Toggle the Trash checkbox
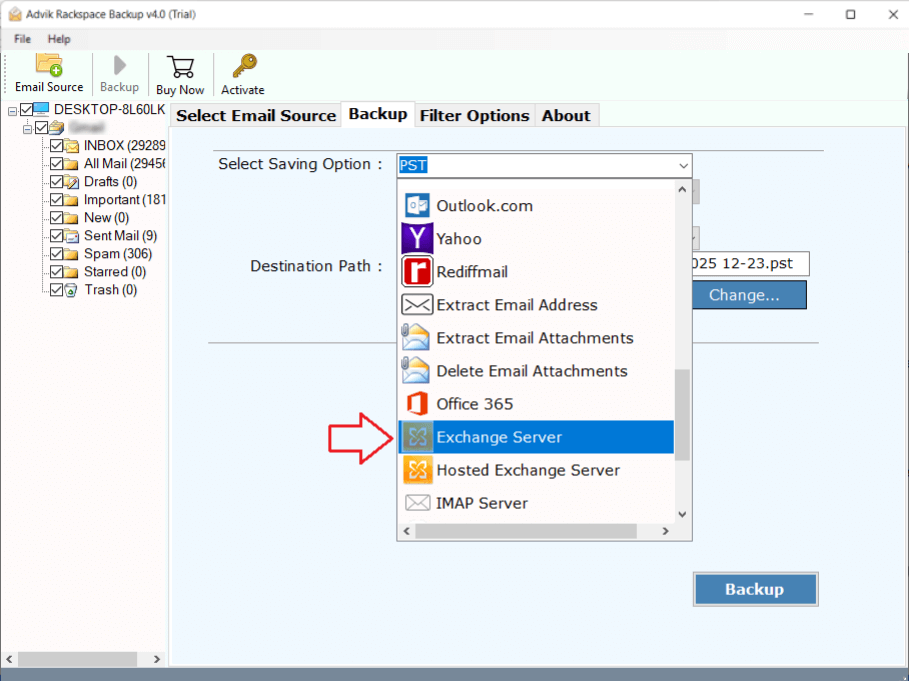This screenshot has width=909, height=681. click(56, 290)
